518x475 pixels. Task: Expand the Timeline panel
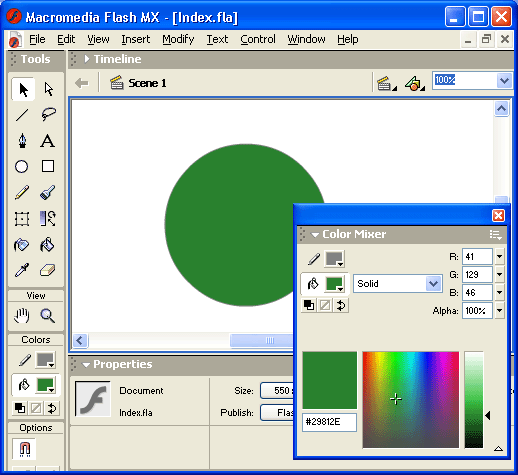point(87,59)
